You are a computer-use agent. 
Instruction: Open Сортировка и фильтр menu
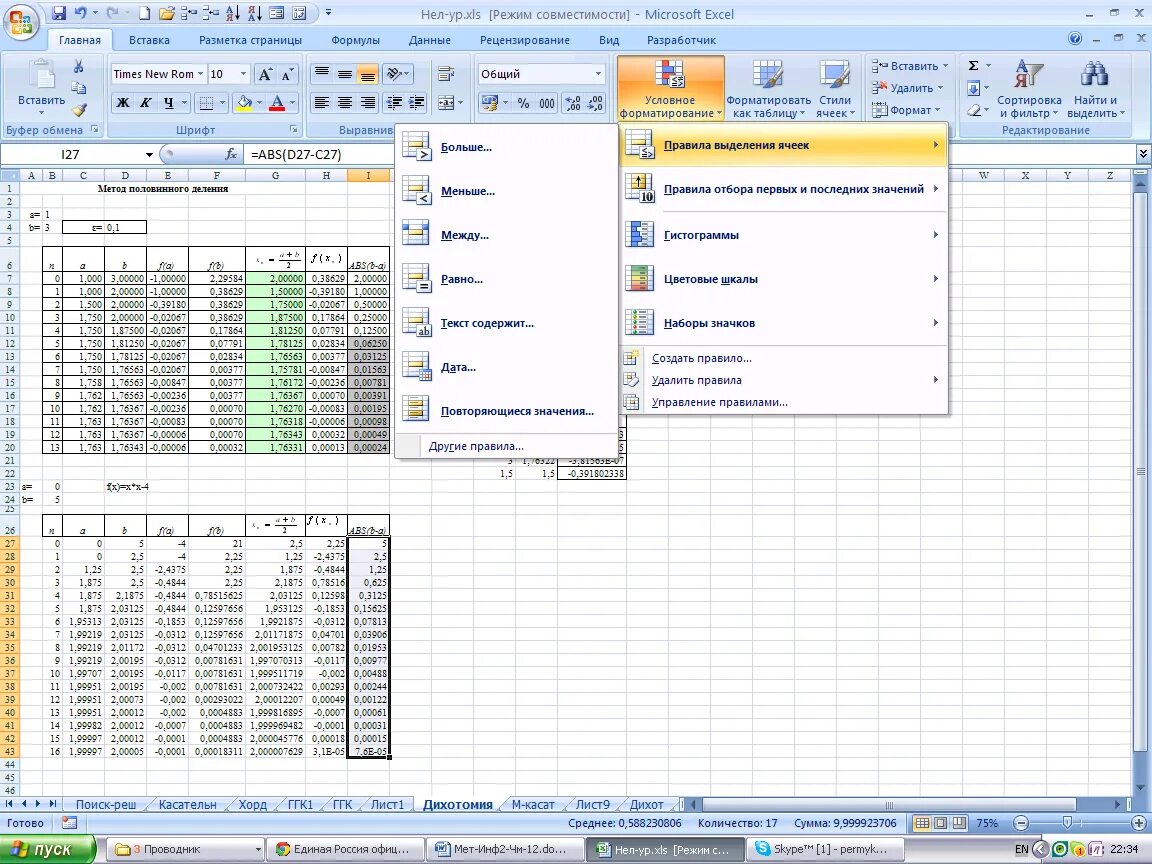tap(1029, 88)
